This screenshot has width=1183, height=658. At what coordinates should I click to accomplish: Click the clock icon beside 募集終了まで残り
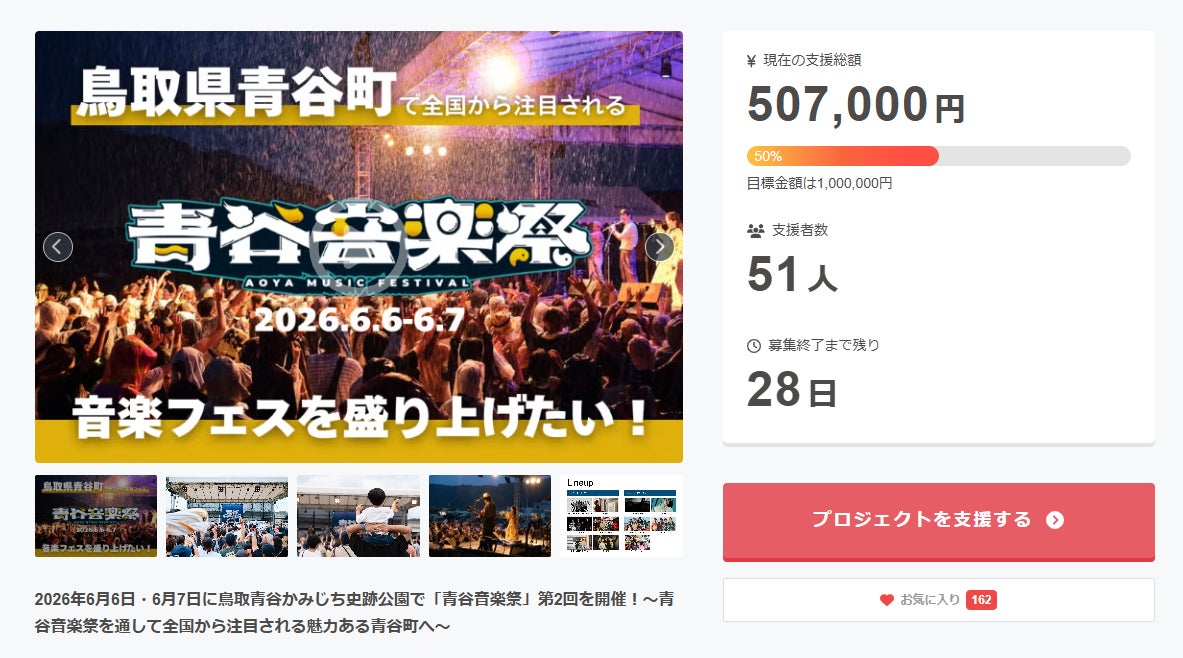coord(754,346)
